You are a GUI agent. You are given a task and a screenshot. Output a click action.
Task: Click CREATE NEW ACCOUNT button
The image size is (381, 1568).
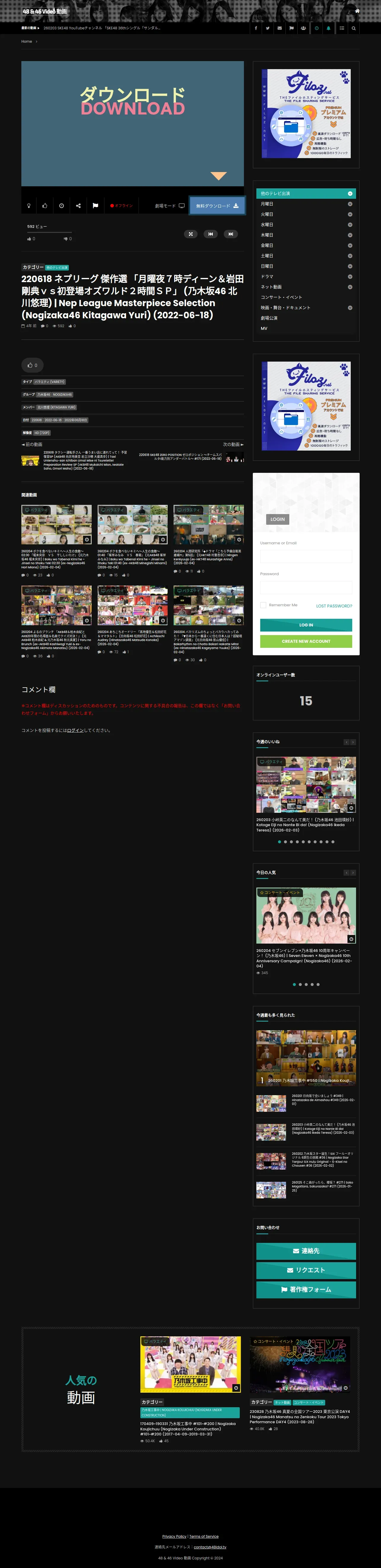306,641
